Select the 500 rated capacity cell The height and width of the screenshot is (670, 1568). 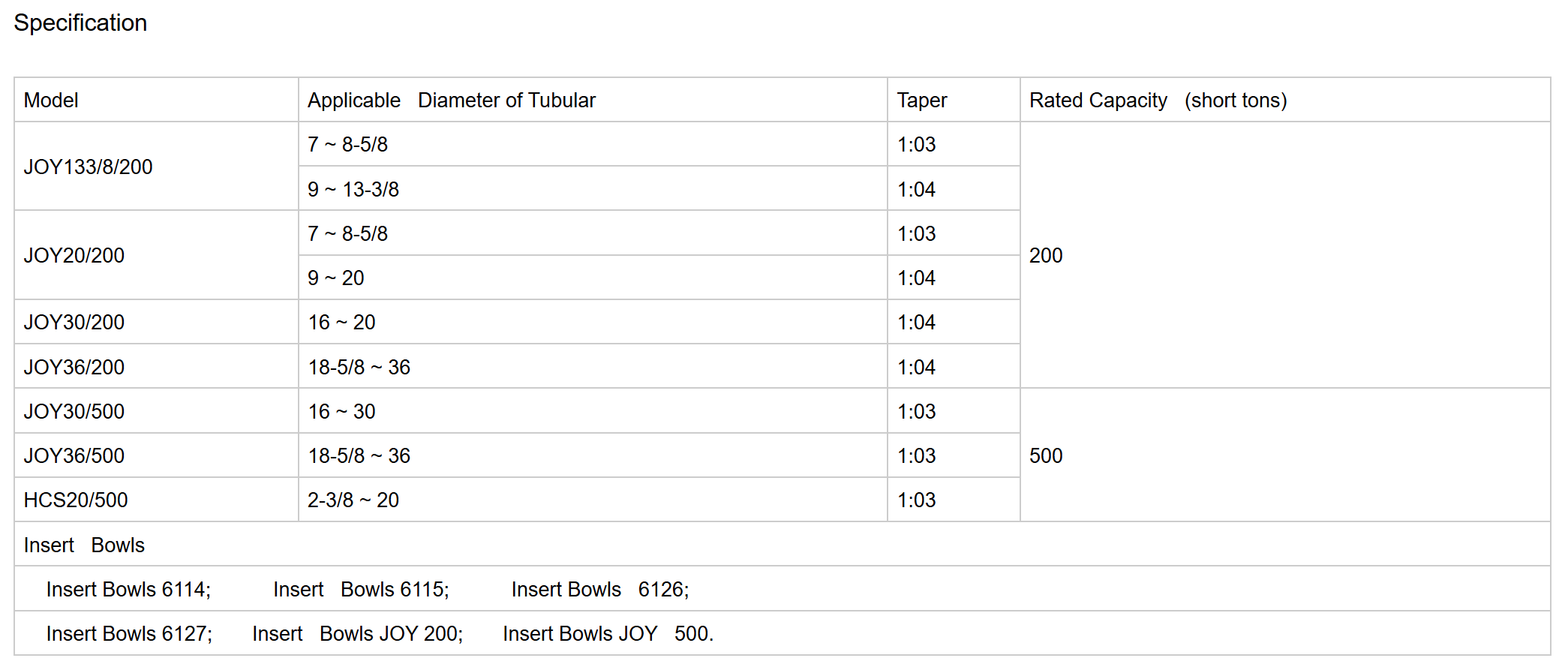(1045, 456)
